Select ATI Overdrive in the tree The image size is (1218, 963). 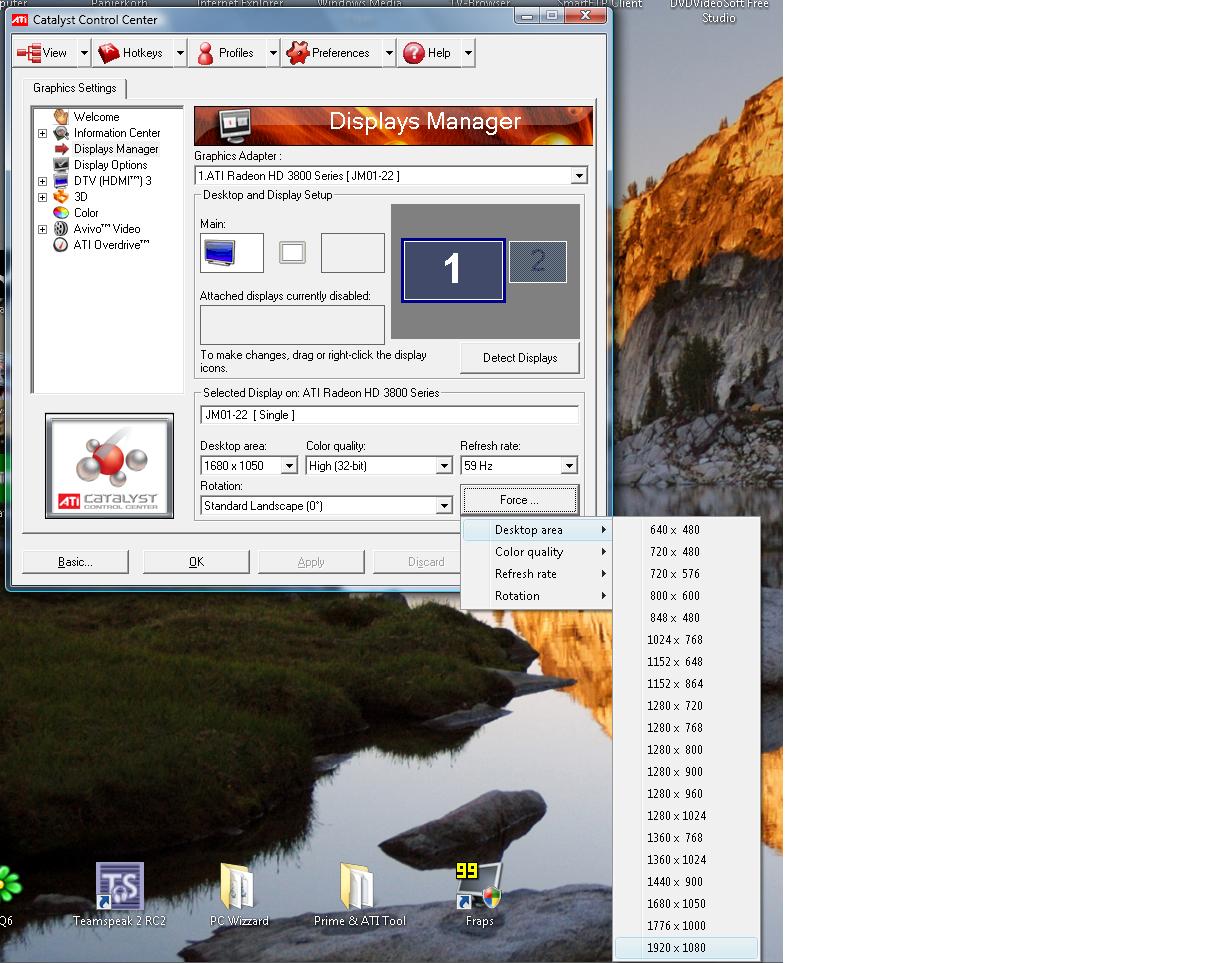coord(111,245)
